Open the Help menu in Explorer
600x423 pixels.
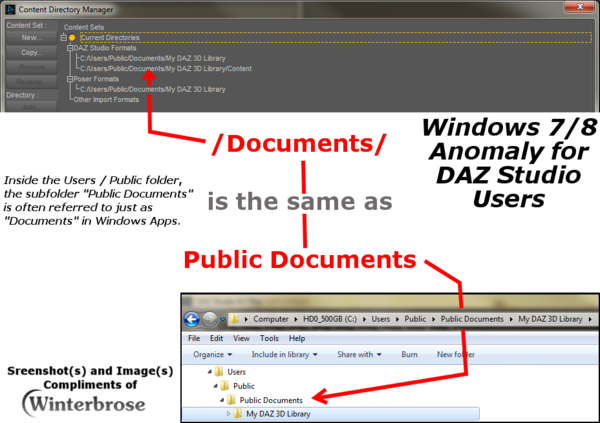click(x=297, y=339)
